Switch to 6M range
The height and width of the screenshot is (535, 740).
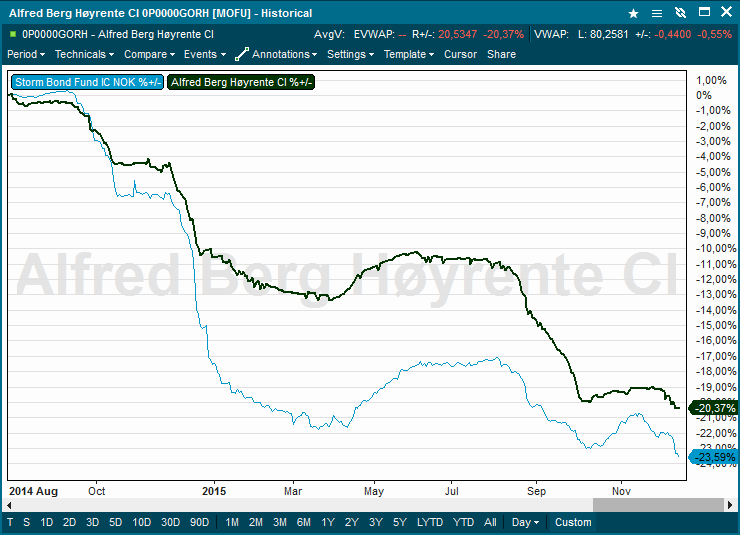click(x=304, y=522)
